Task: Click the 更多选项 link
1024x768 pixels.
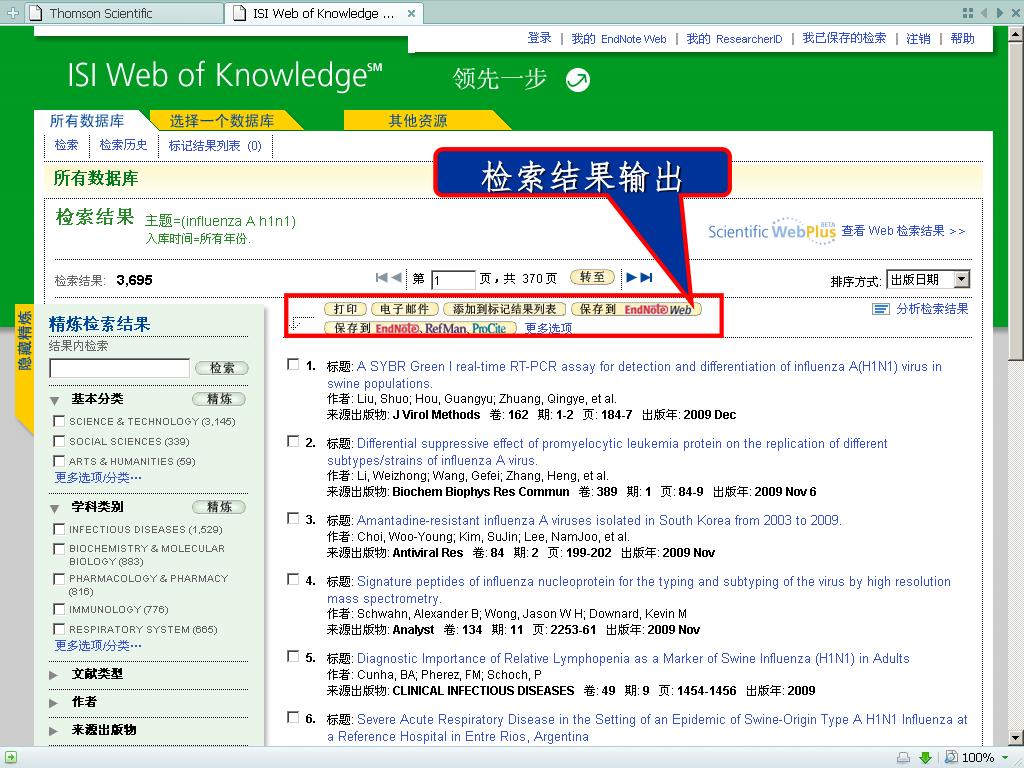Action: 549,328
